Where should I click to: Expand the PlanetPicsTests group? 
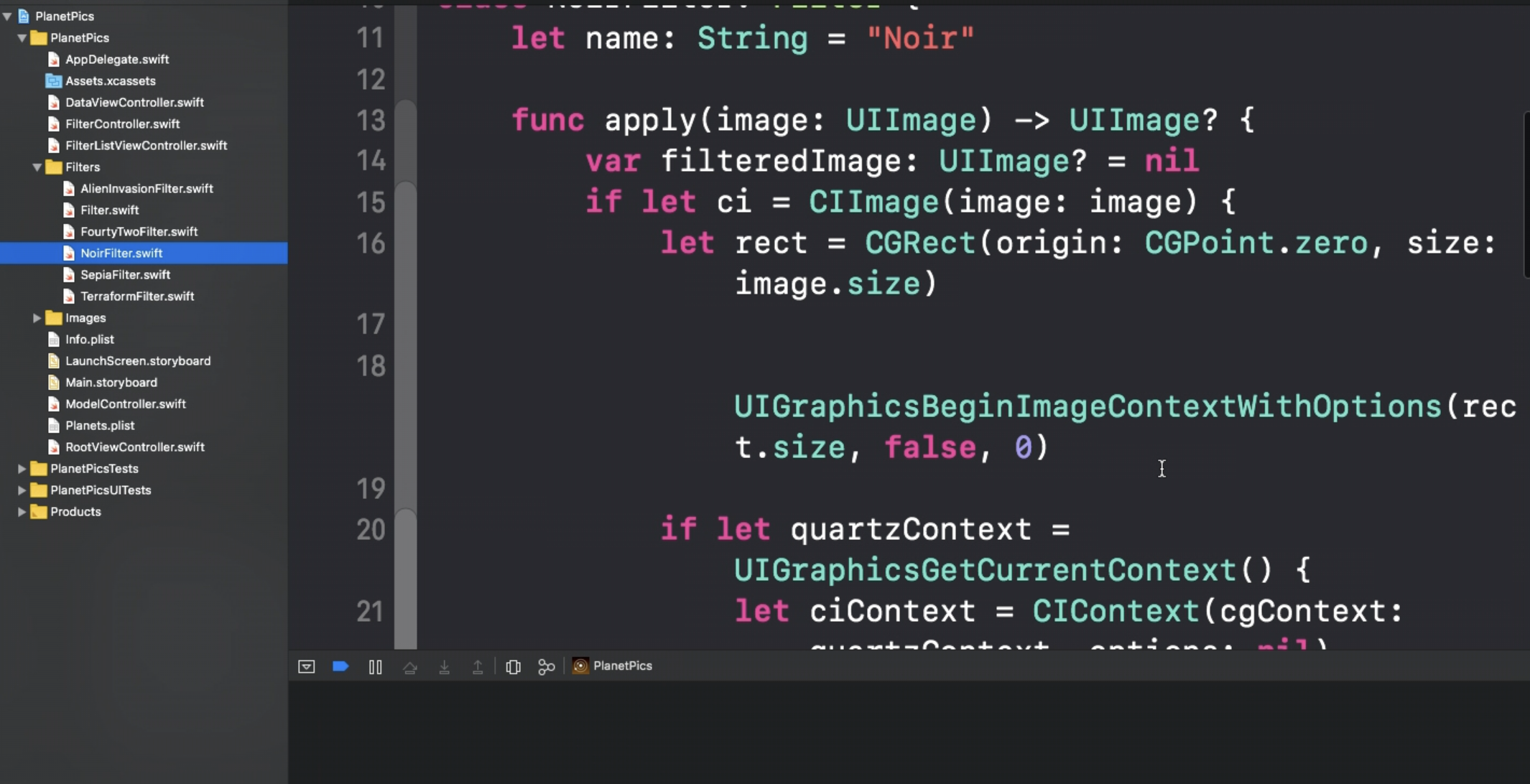click(x=22, y=468)
